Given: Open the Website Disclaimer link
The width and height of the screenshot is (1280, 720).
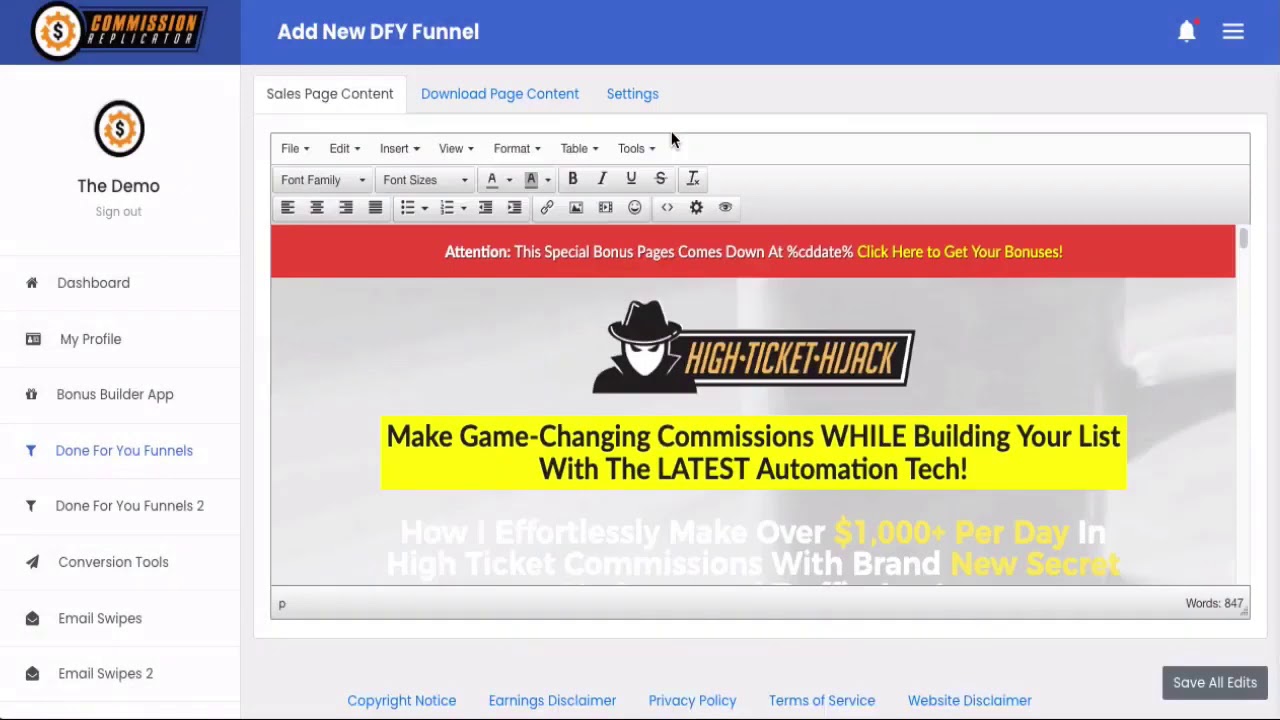Looking at the screenshot, I should pyautogui.click(x=970, y=701).
